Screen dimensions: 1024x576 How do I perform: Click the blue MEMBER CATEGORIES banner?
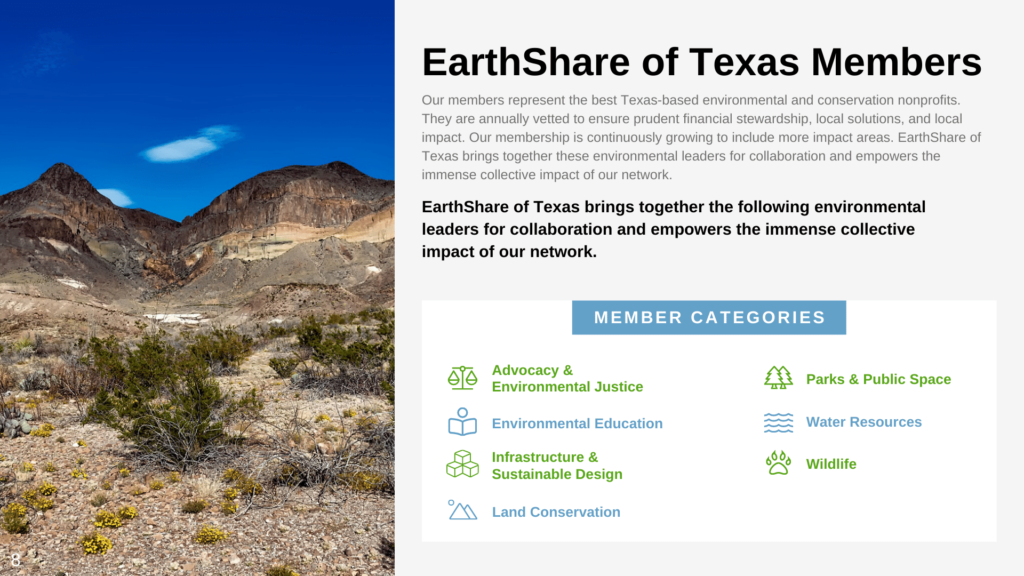click(x=708, y=317)
